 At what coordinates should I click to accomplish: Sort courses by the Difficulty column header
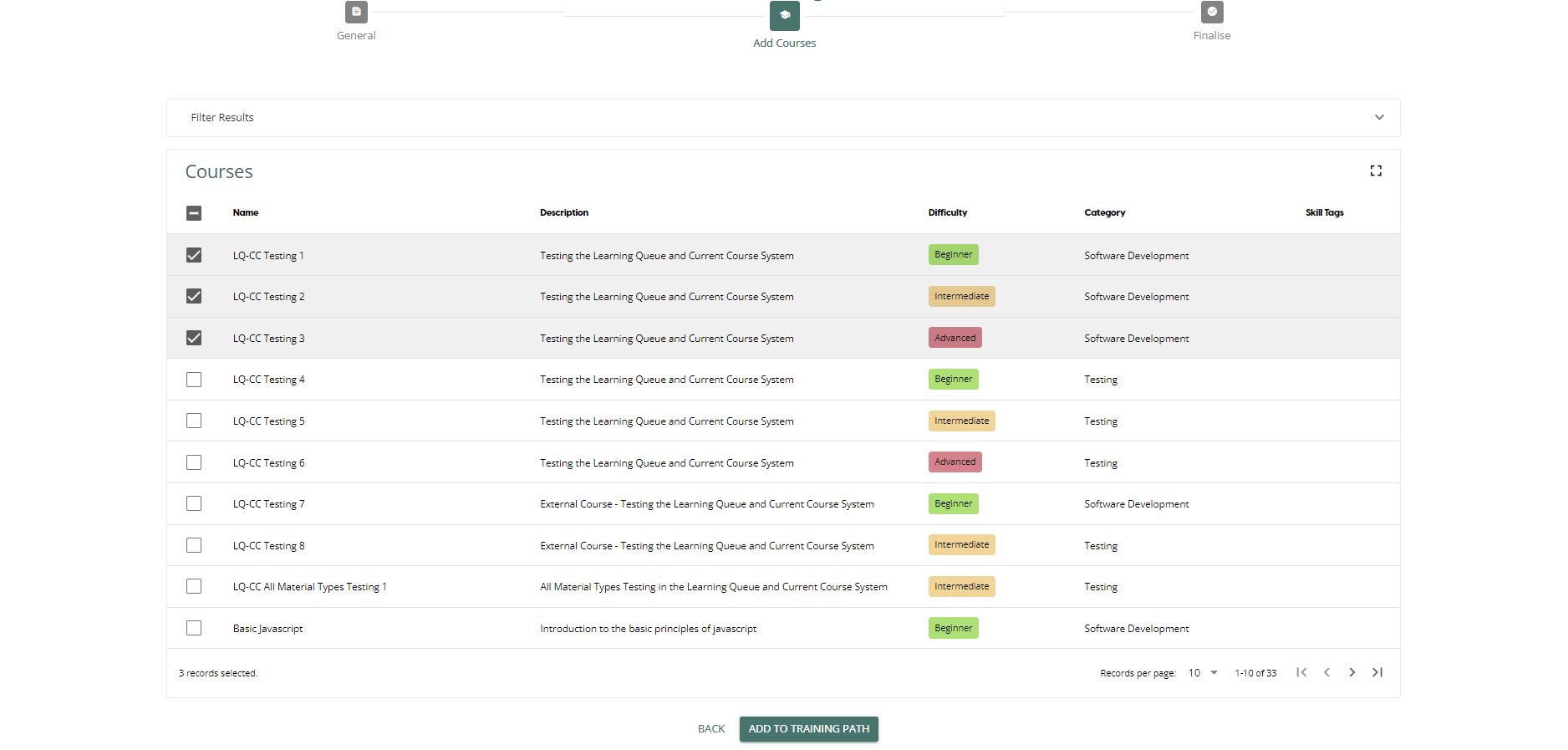(x=947, y=212)
